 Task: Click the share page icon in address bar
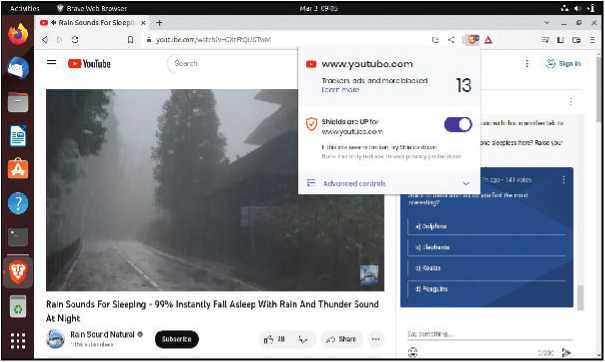point(451,40)
